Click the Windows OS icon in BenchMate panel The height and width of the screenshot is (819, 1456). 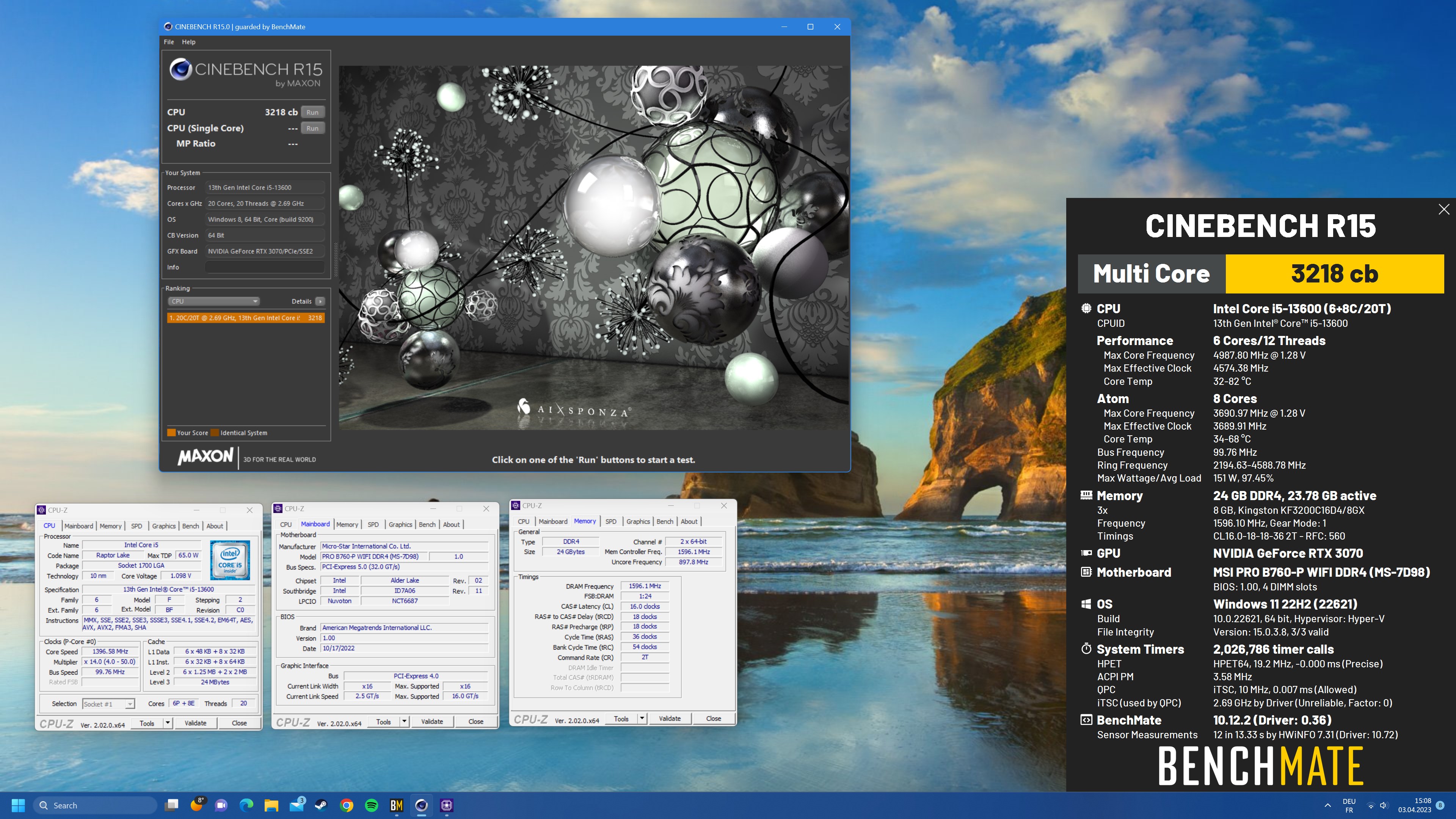tap(1086, 604)
